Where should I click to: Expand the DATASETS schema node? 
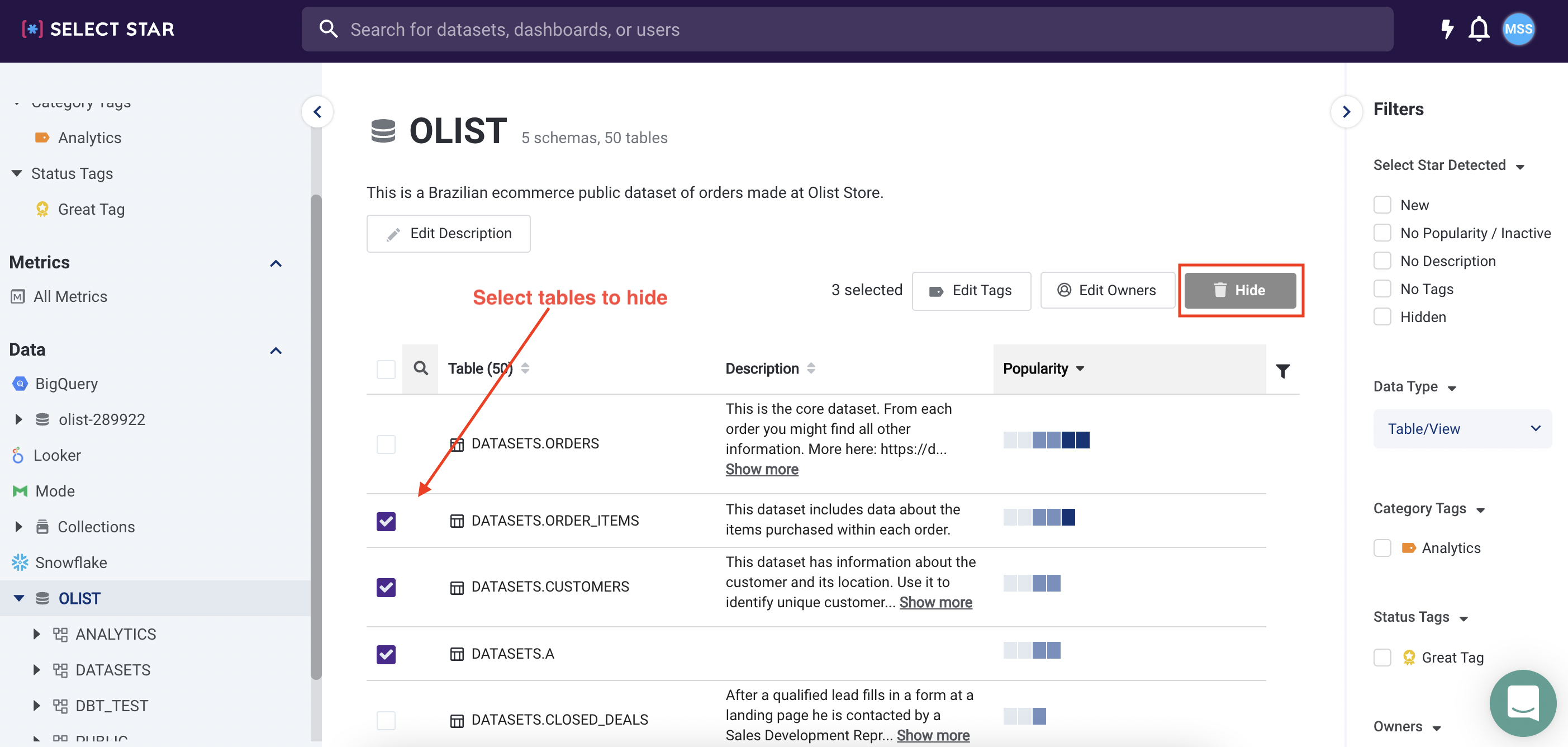(x=36, y=670)
